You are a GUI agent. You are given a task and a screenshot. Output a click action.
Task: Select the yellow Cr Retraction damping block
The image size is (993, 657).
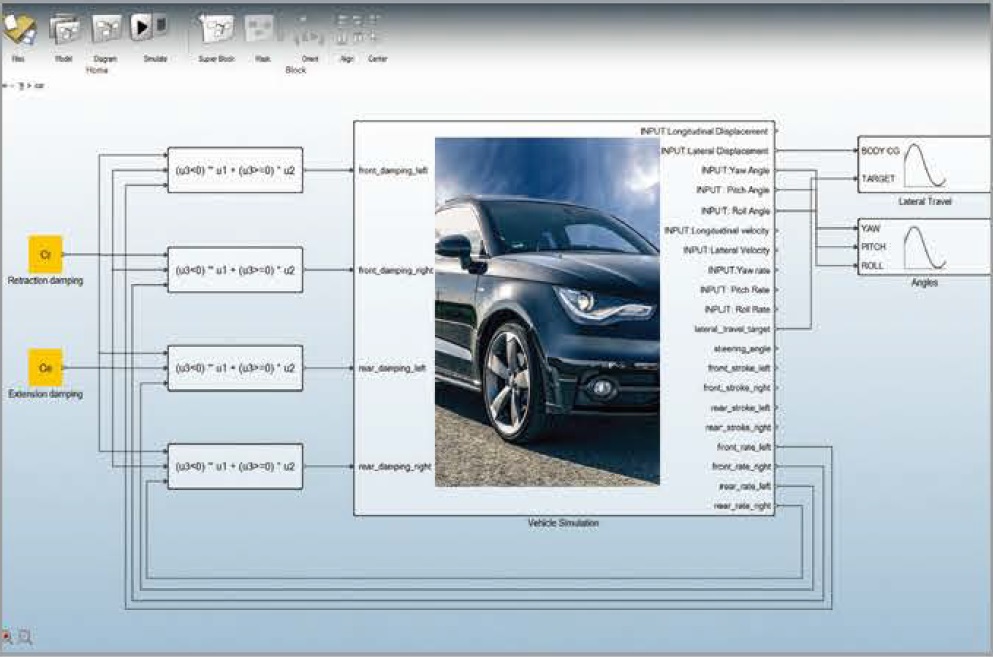[45, 255]
